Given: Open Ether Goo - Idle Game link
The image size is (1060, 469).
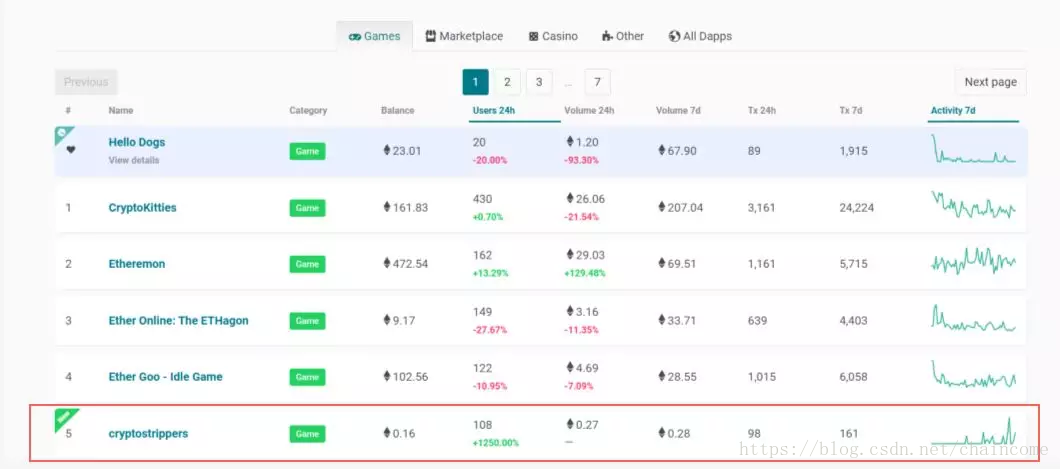Looking at the screenshot, I should (165, 376).
